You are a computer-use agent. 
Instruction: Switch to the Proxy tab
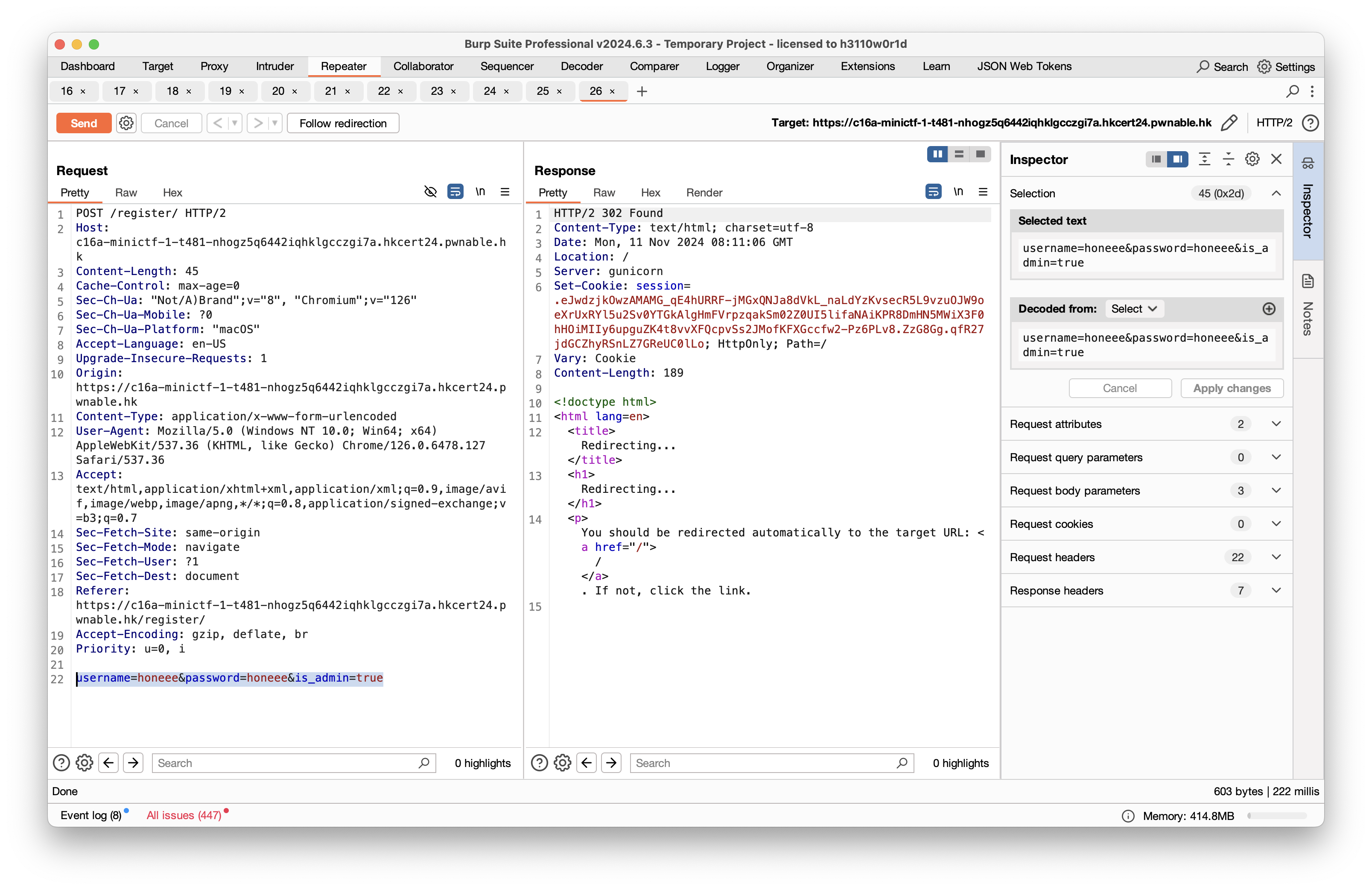(x=214, y=66)
